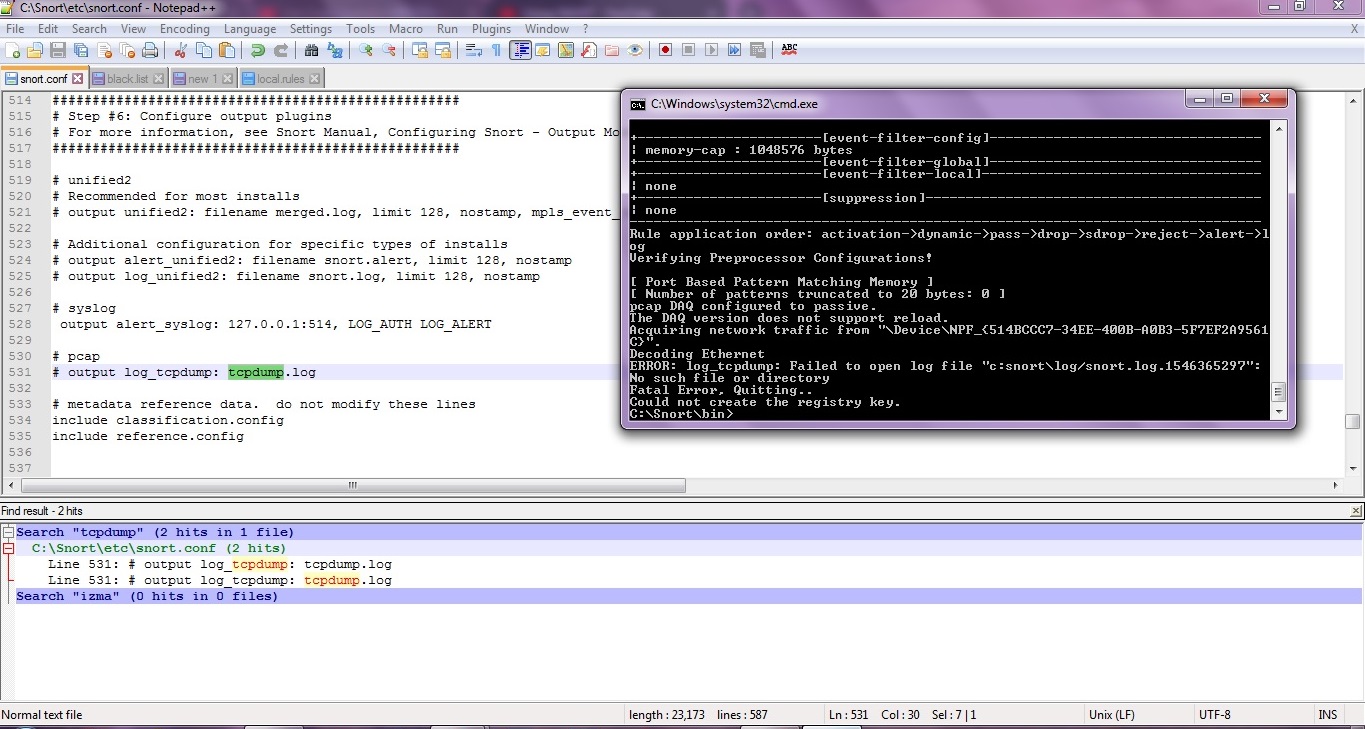Close the black.list tab
The width and height of the screenshot is (1365, 729).
158,79
